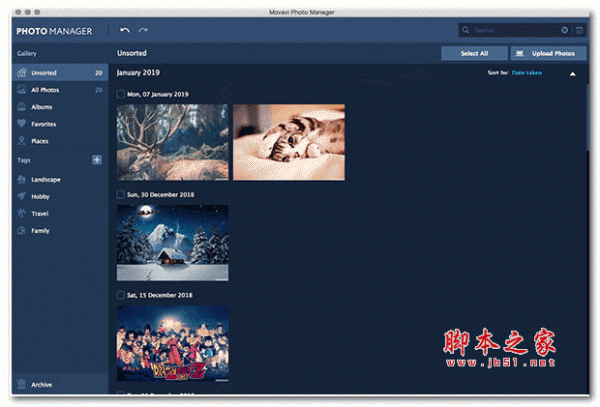This screenshot has width=600, height=407.
Task: Click the vertical scrollbar of the gallery
Action: pos(587,117)
